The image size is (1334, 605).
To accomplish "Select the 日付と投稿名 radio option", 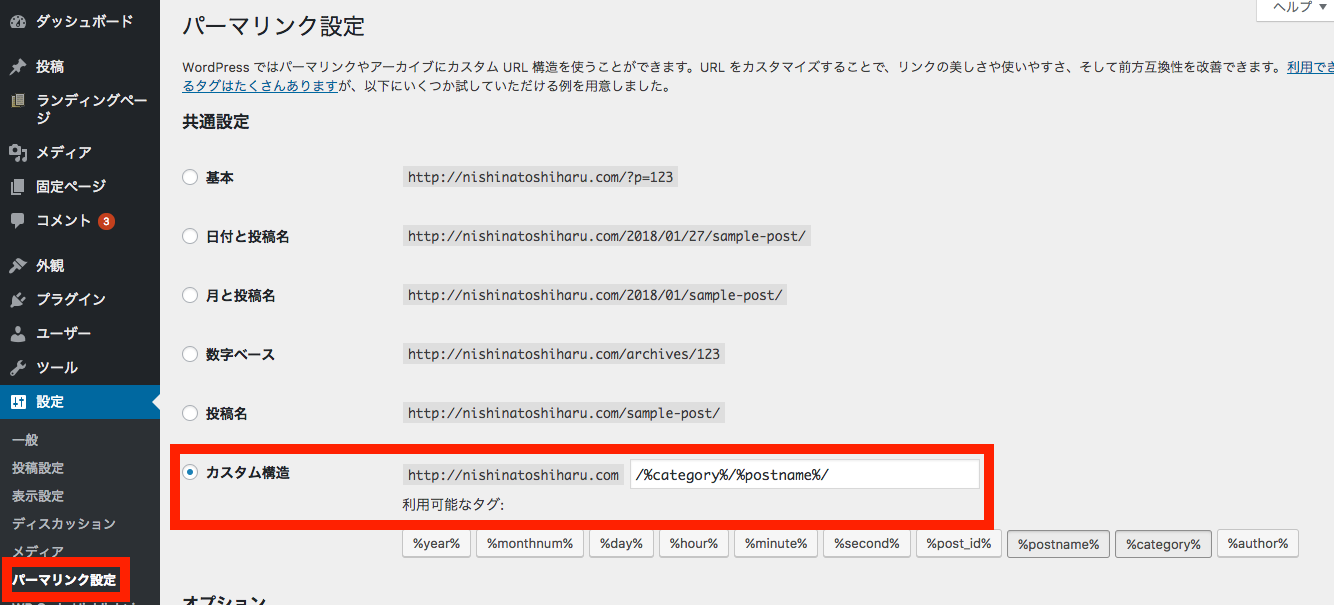I will pyautogui.click(x=190, y=237).
